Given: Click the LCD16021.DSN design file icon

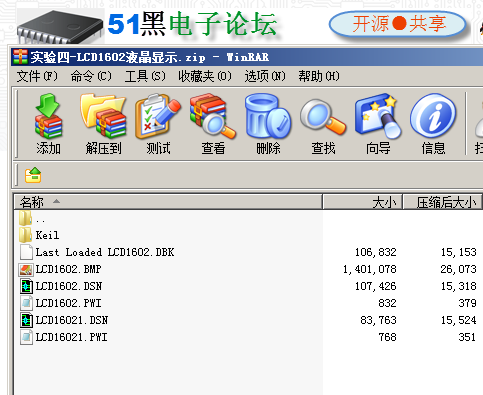Looking at the screenshot, I should 26,320.
